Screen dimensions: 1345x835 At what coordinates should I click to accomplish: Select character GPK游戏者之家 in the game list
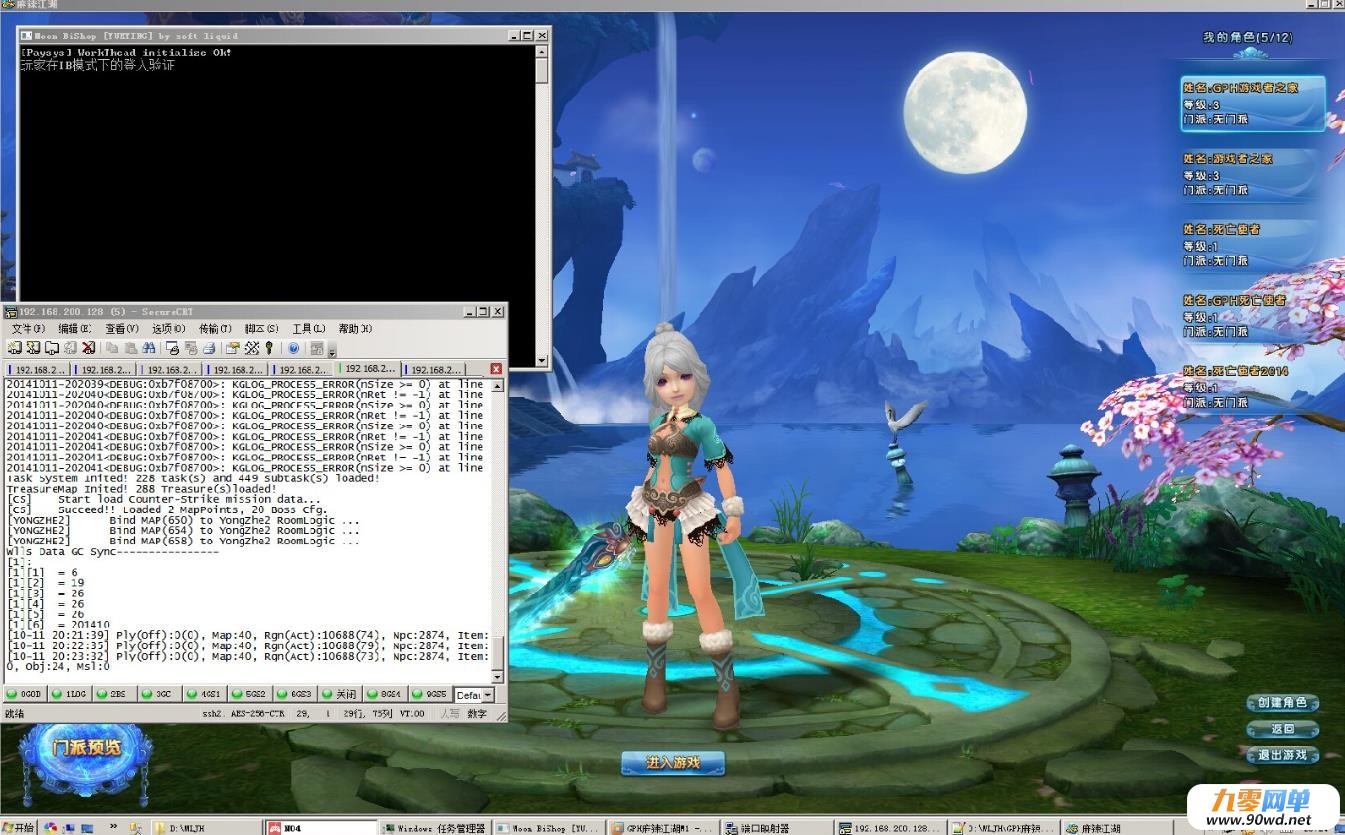point(1253,103)
